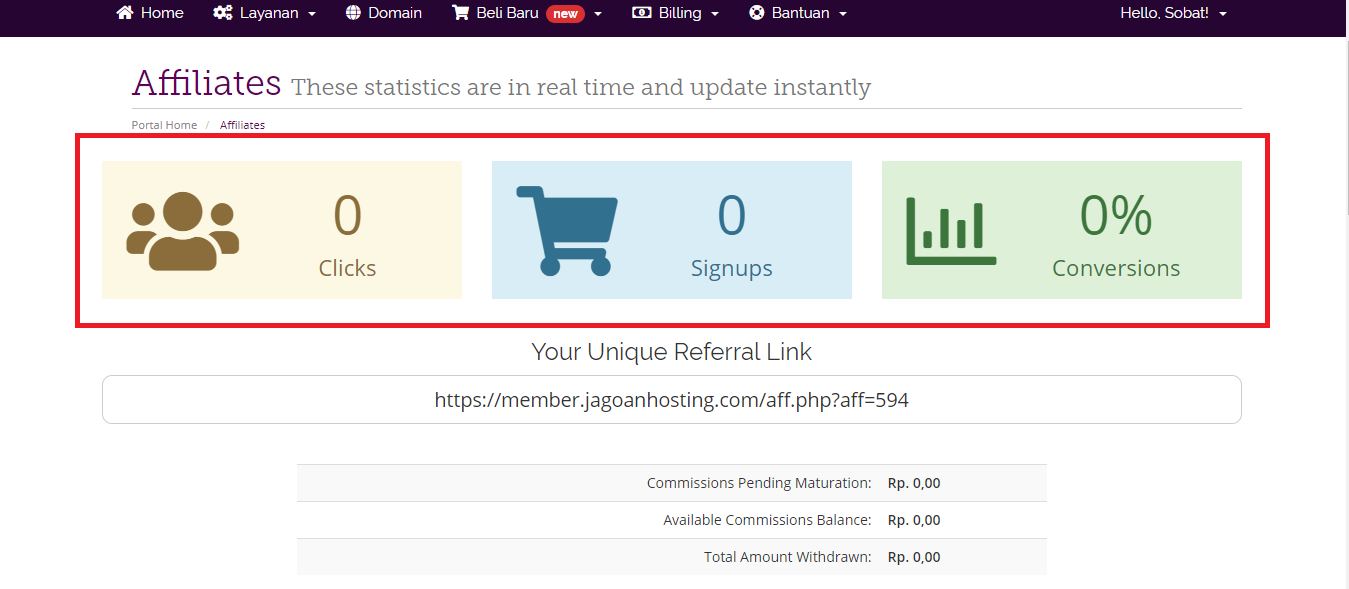Open the Hello, Sobat! account menu
The width and height of the screenshot is (1349, 589).
coord(1173,13)
